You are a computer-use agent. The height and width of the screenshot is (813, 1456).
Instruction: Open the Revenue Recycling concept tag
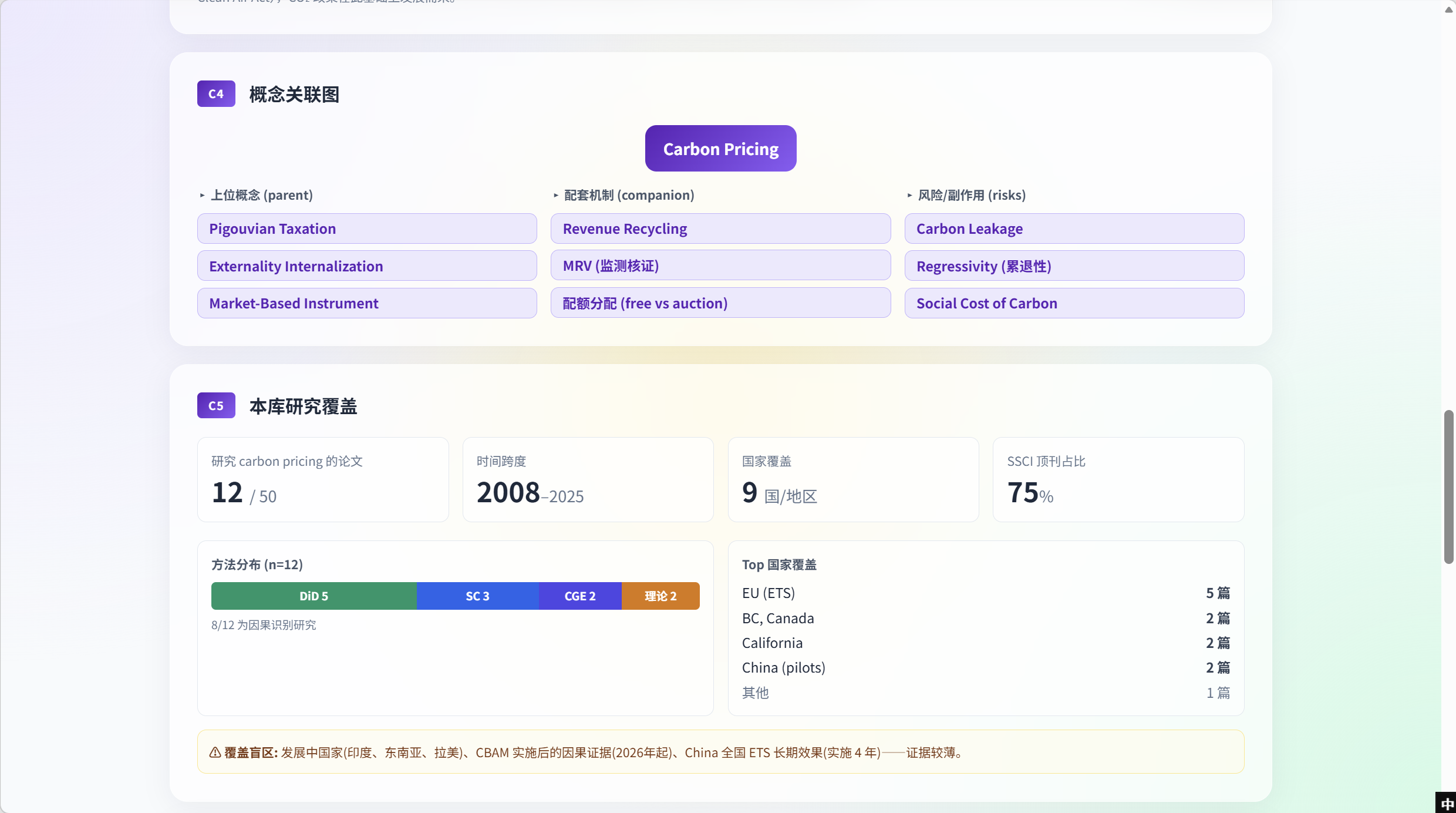pyautogui.click(x=720, y=229)
